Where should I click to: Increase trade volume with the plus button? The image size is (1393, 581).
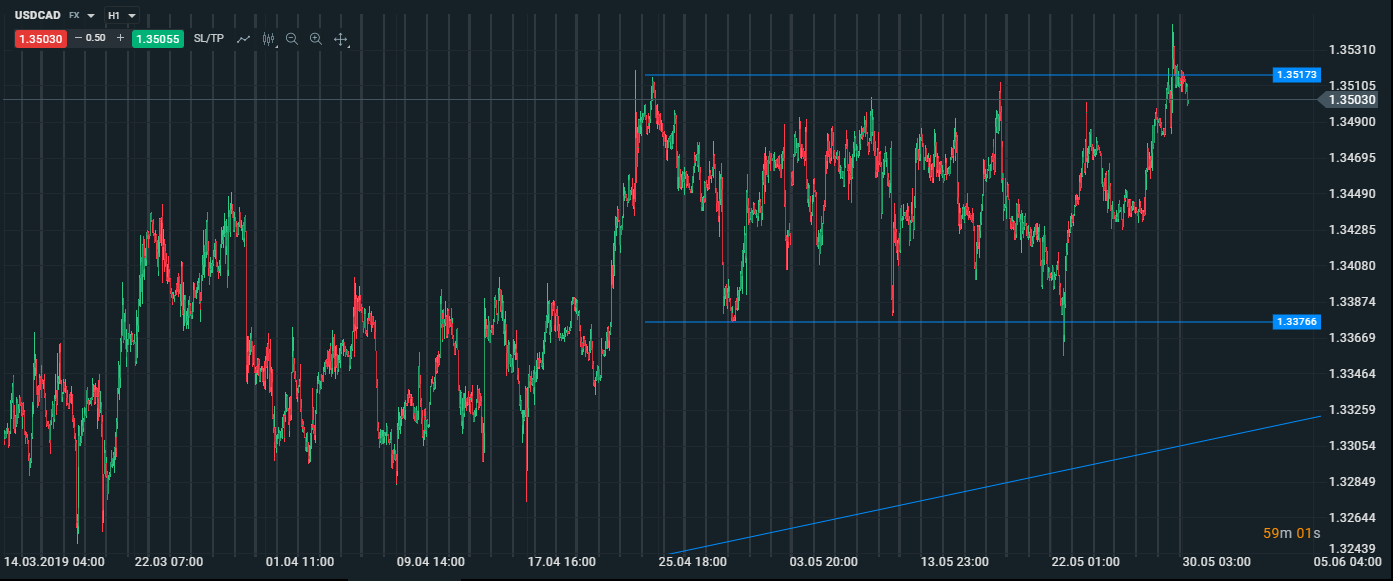tap(120, 38)
